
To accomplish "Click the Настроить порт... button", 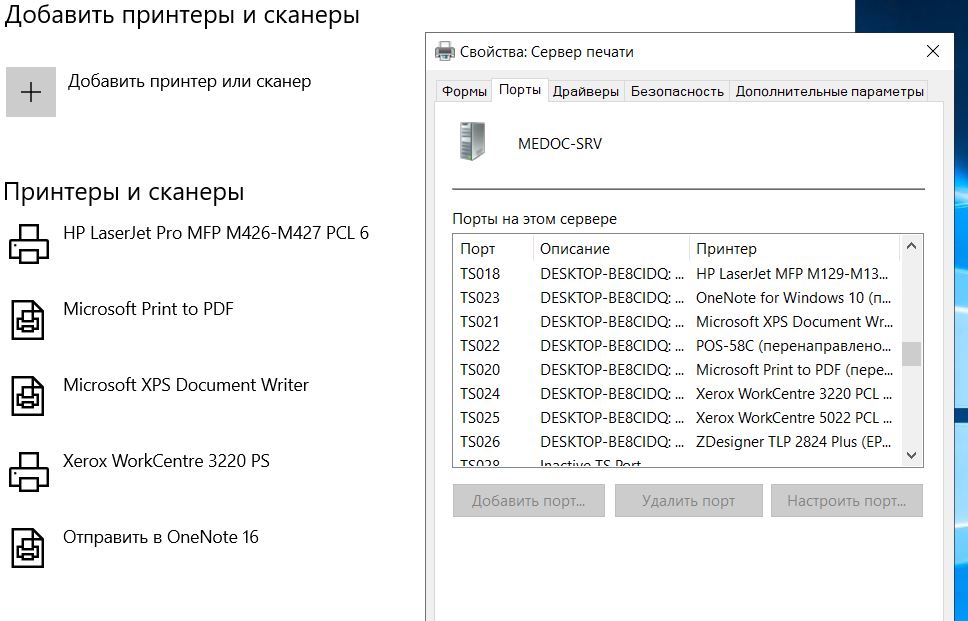I will click(846, 500).
